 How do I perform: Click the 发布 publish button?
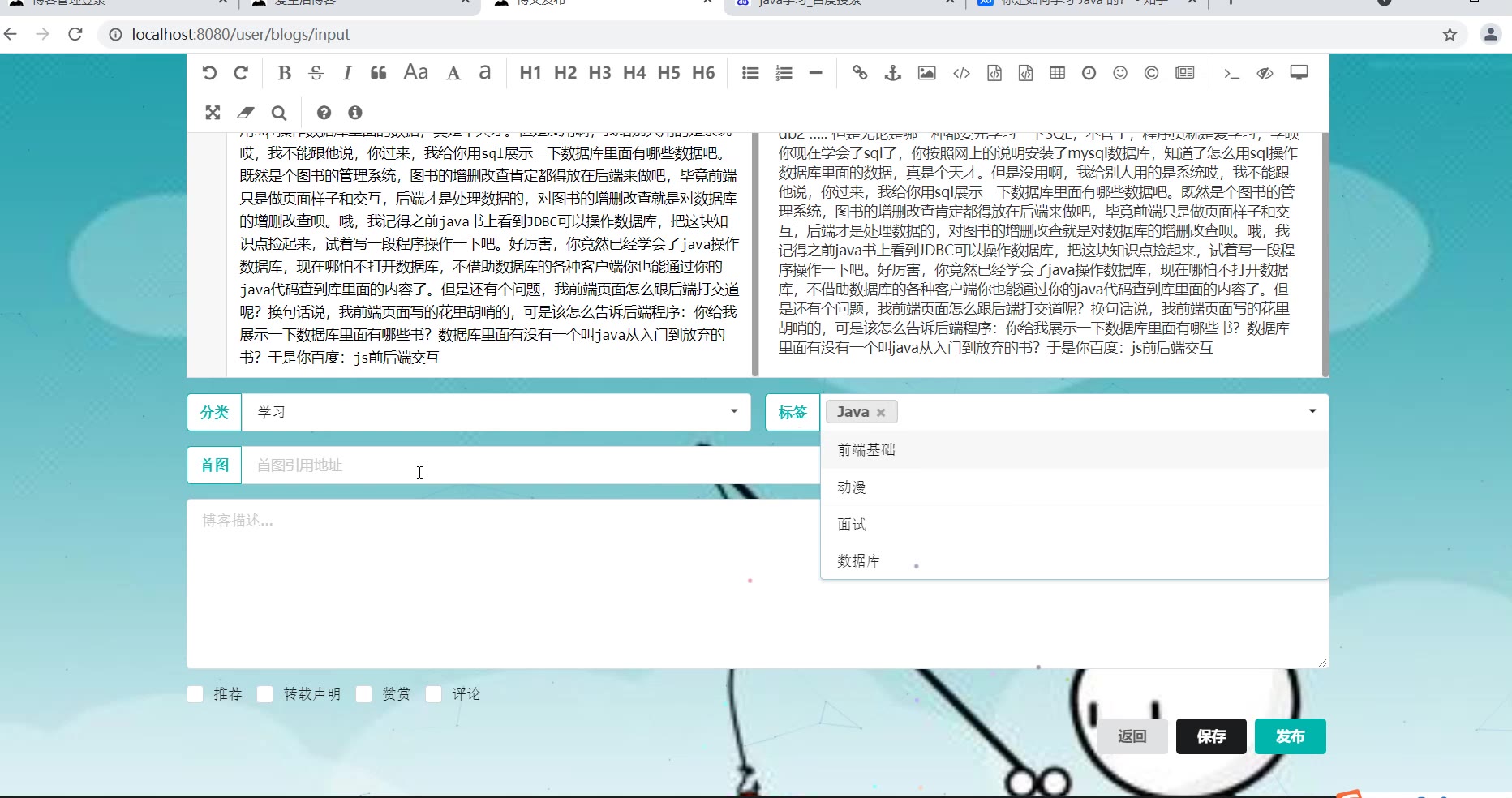point(1290,736)
